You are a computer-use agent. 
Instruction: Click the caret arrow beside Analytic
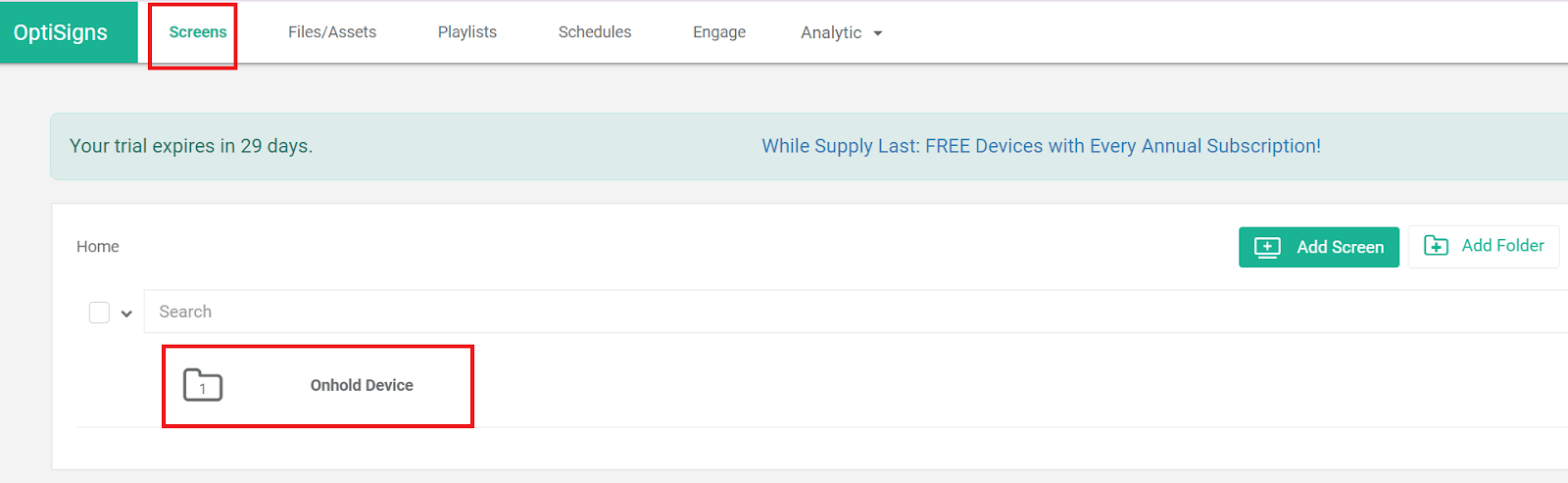[x=878, y=33]
